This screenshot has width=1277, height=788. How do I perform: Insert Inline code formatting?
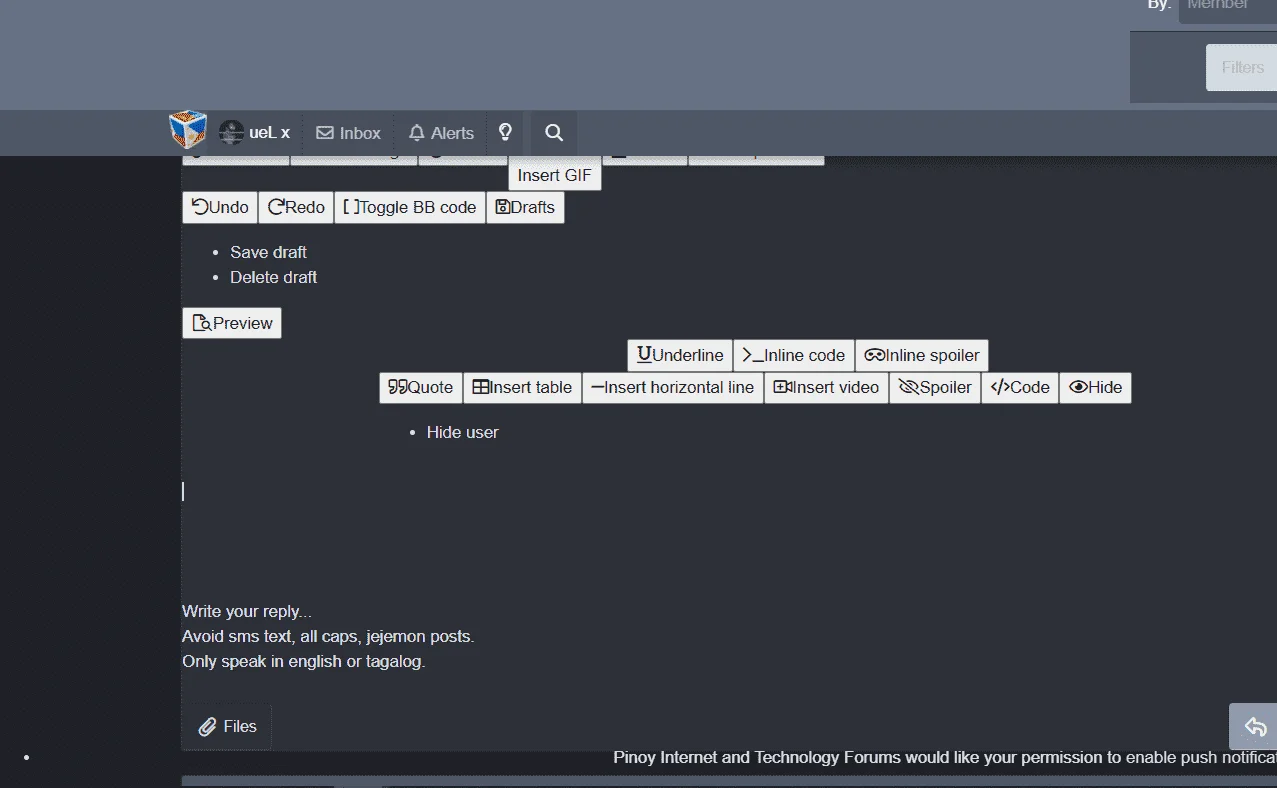point(794,355)
